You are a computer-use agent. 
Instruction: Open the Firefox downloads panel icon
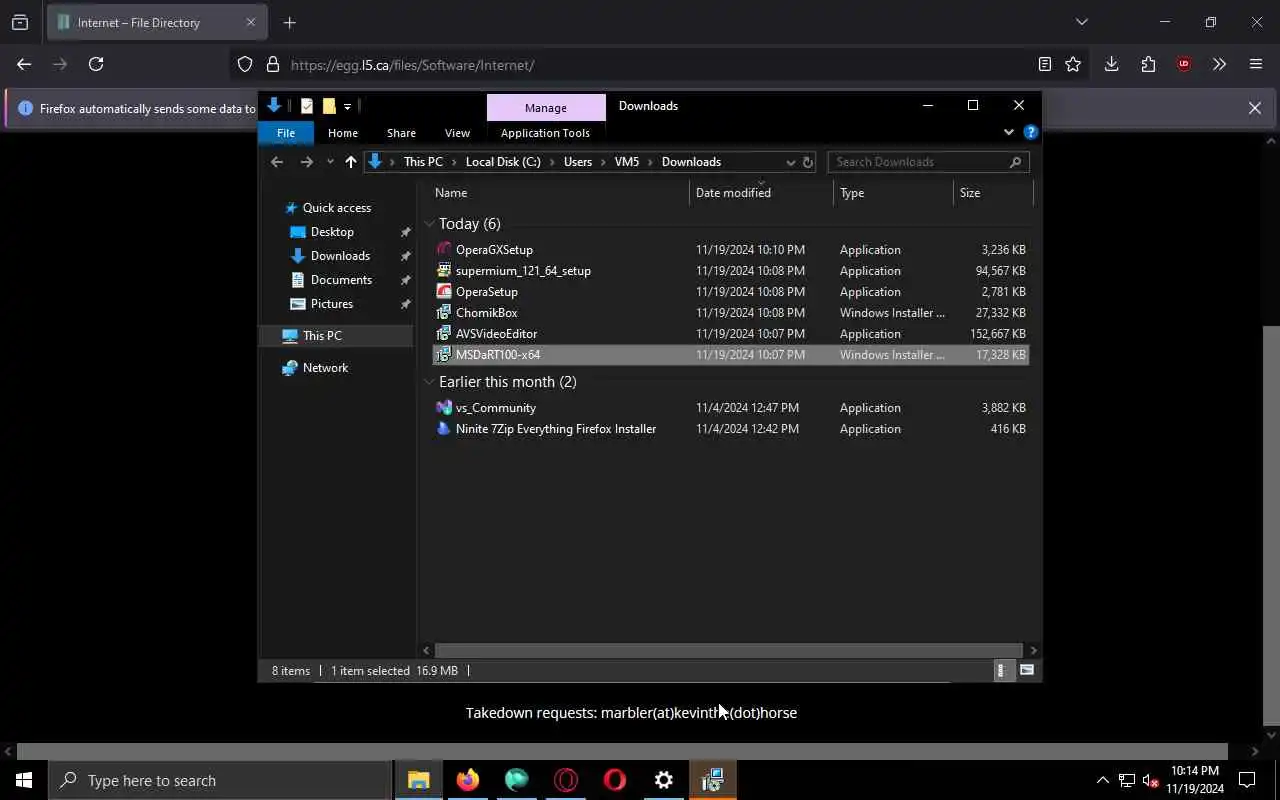point(1111,64)
